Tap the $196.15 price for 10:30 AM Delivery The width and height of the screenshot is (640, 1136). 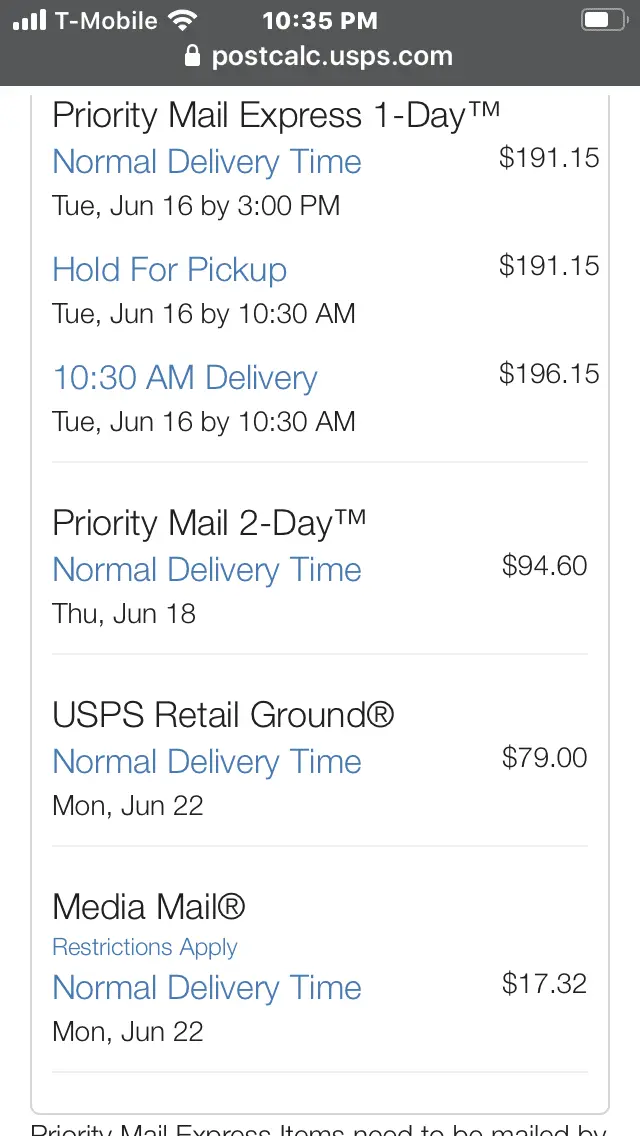tap(549, 374)
